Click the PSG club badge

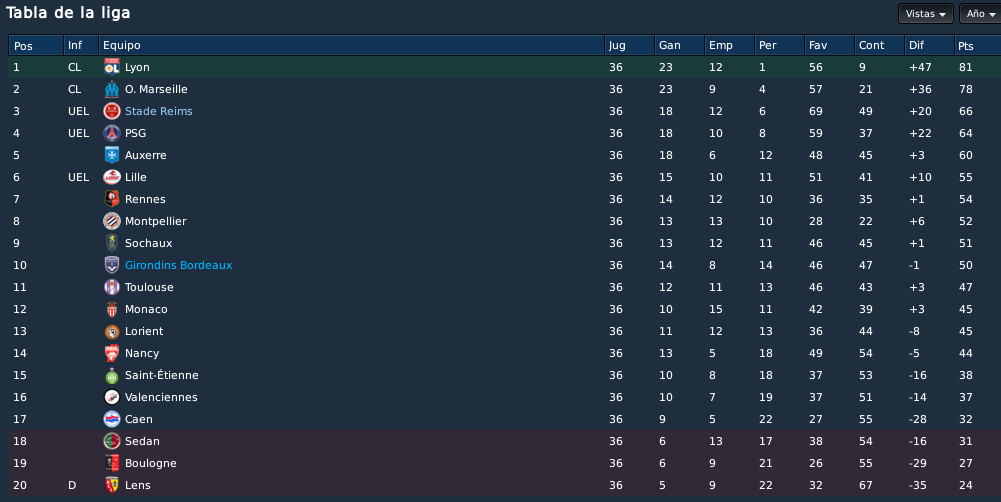(112, 133)
